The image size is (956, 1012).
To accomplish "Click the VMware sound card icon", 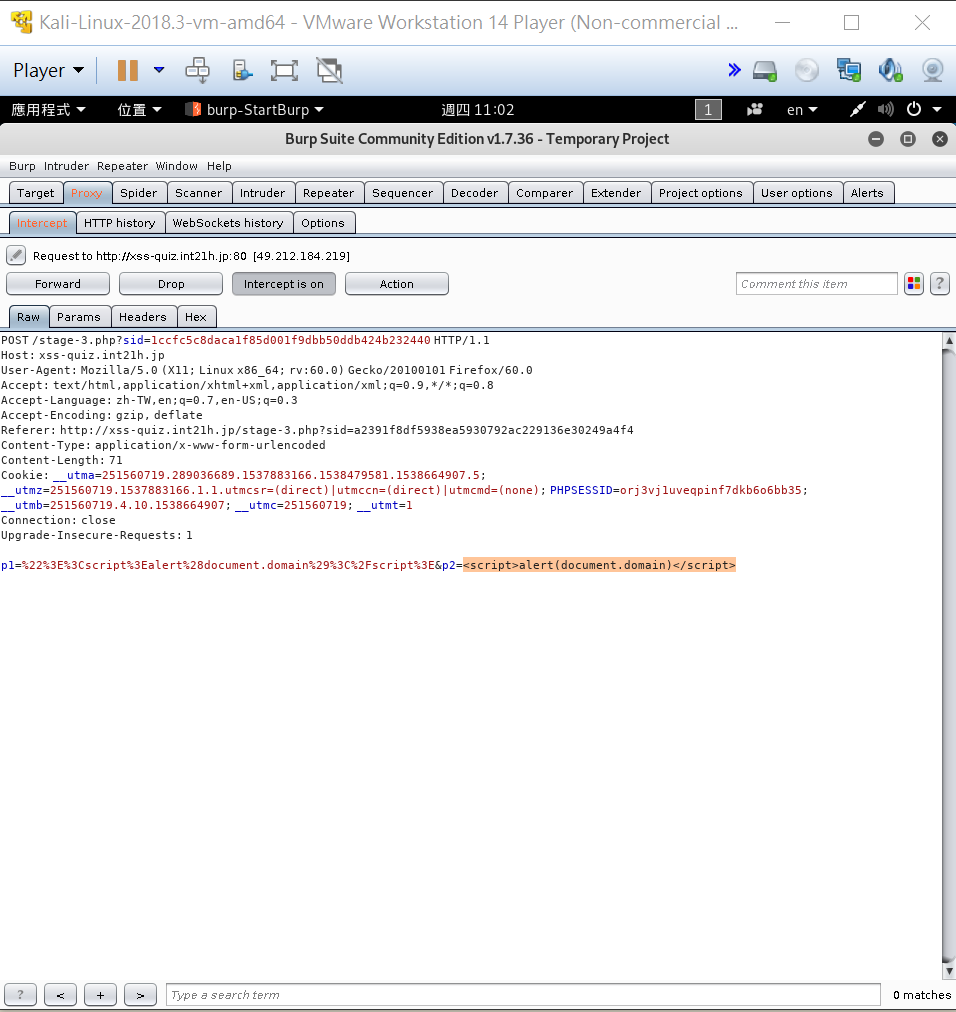I will click(890, 70).
